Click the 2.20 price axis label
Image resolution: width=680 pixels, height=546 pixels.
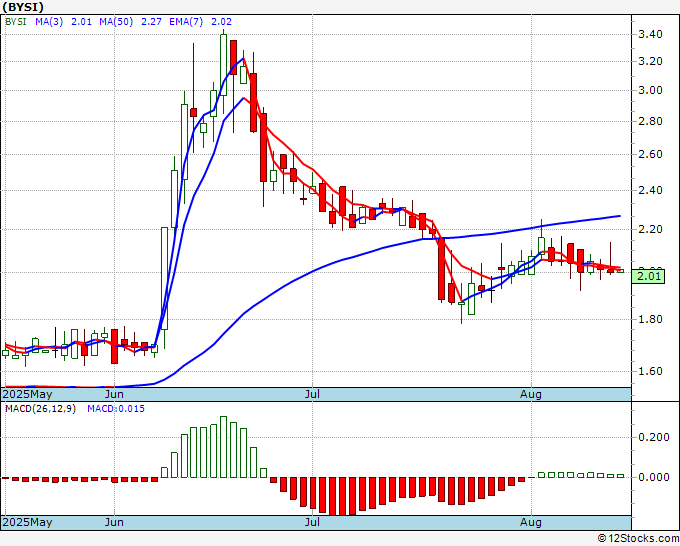pos(650,229)
